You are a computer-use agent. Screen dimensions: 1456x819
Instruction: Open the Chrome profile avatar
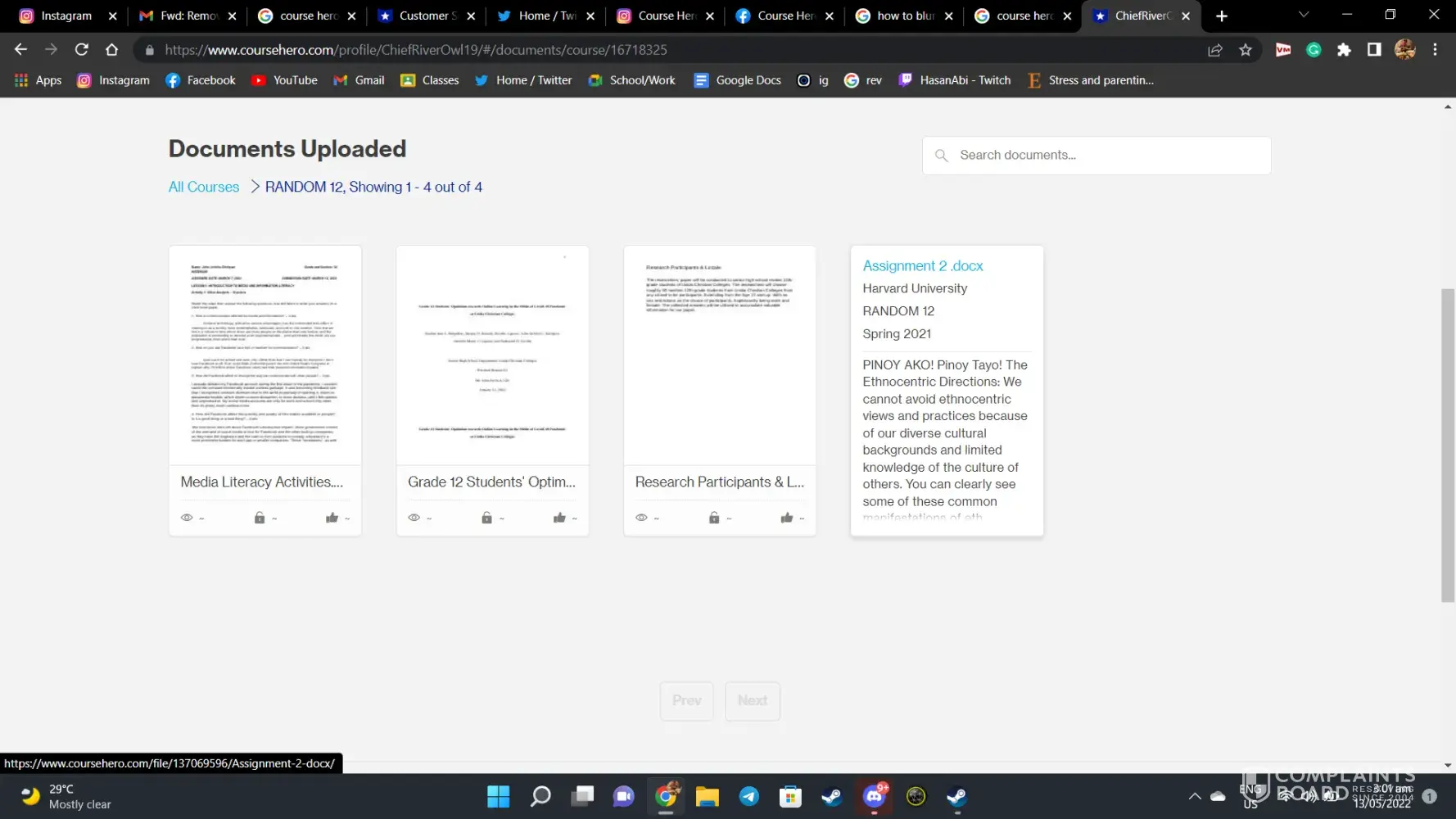tap(1405, 50)
